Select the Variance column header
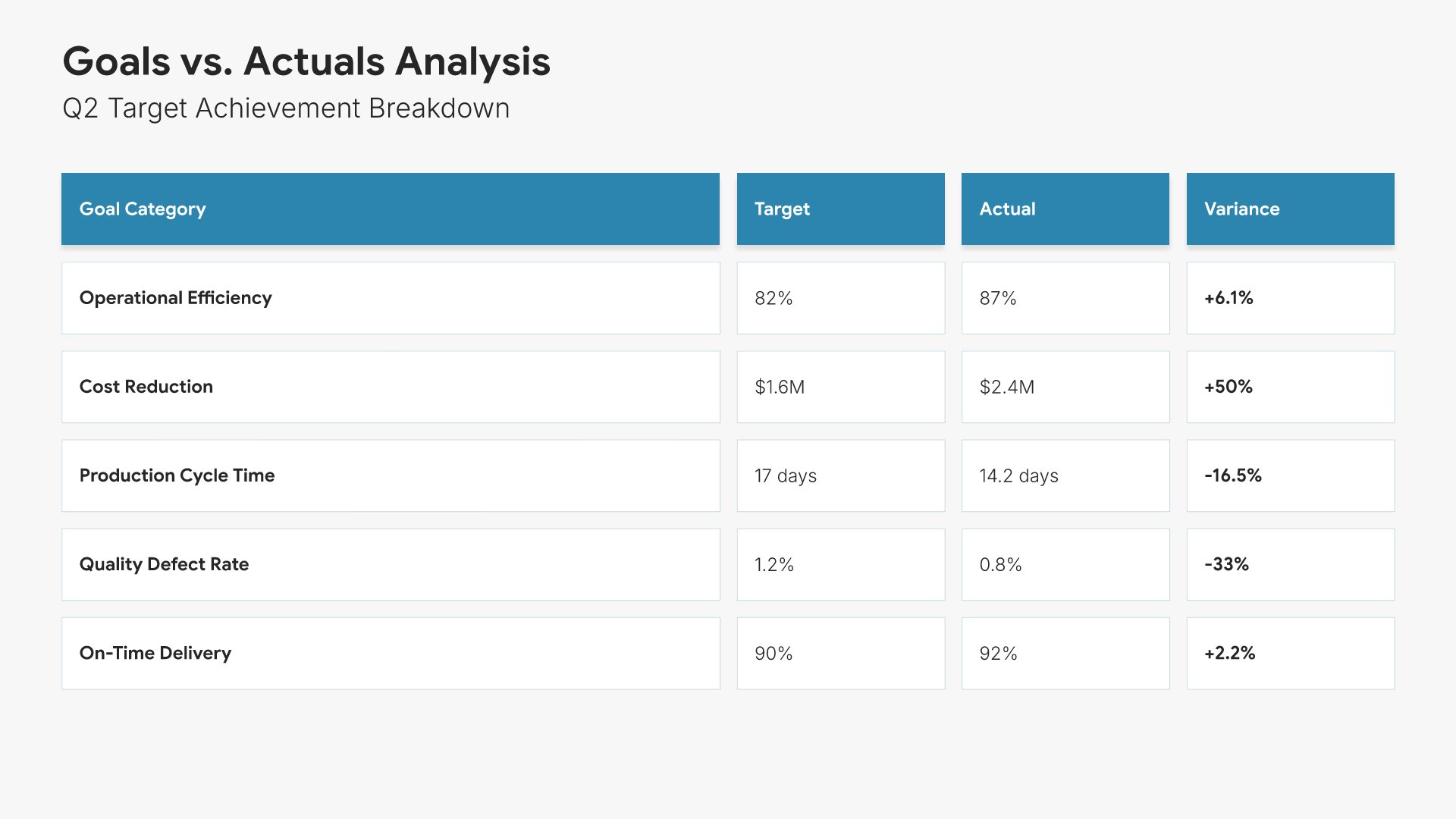The height and width of the screenshot is (819, 1456). tap(1241, 209)
